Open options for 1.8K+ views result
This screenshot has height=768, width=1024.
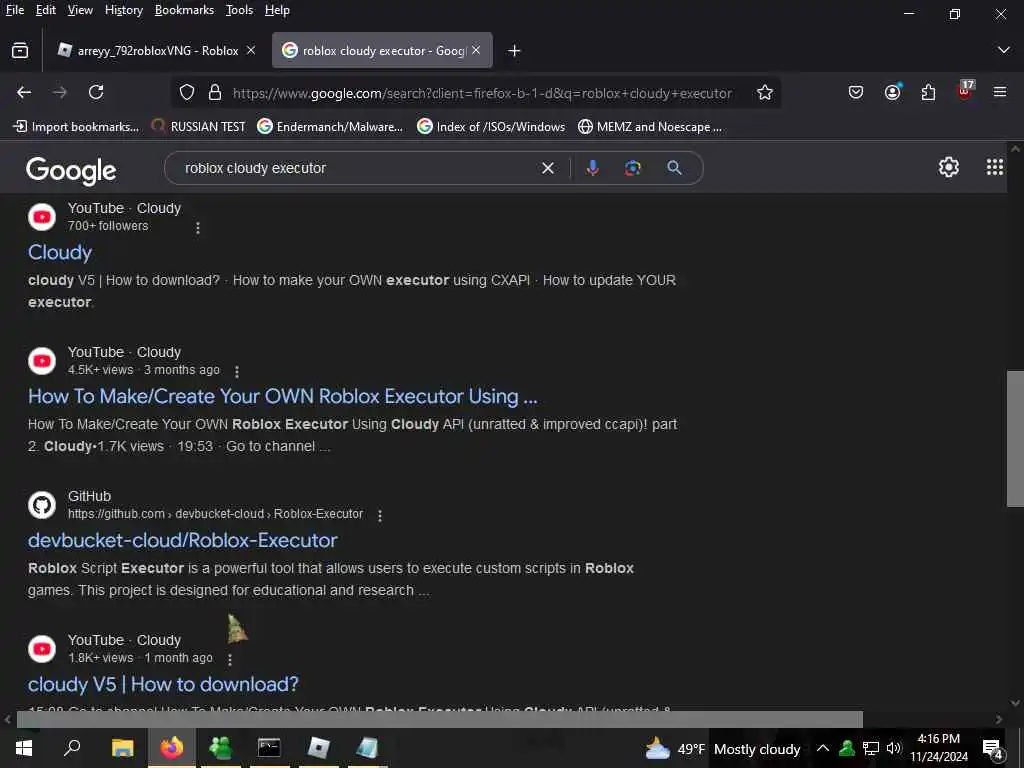230,660
